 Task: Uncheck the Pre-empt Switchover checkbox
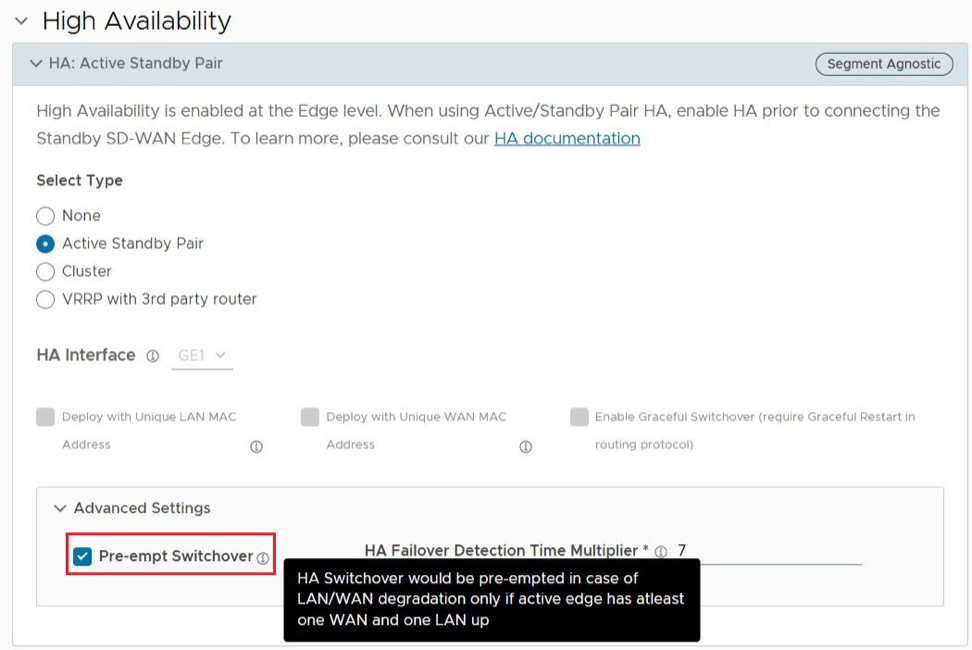(82, 556)
